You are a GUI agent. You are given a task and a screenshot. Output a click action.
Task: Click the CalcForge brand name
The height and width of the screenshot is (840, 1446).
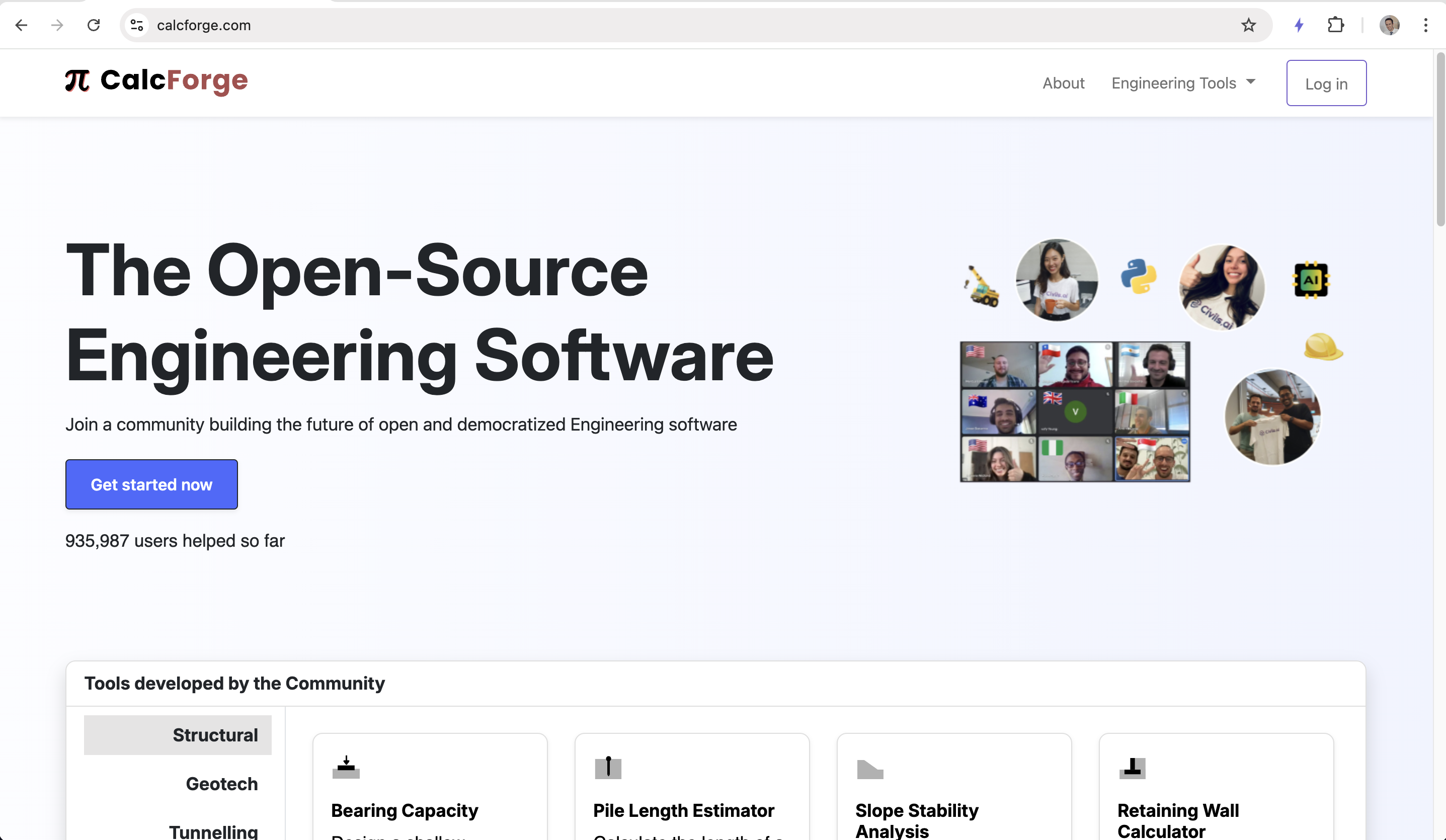pos(174,80)
